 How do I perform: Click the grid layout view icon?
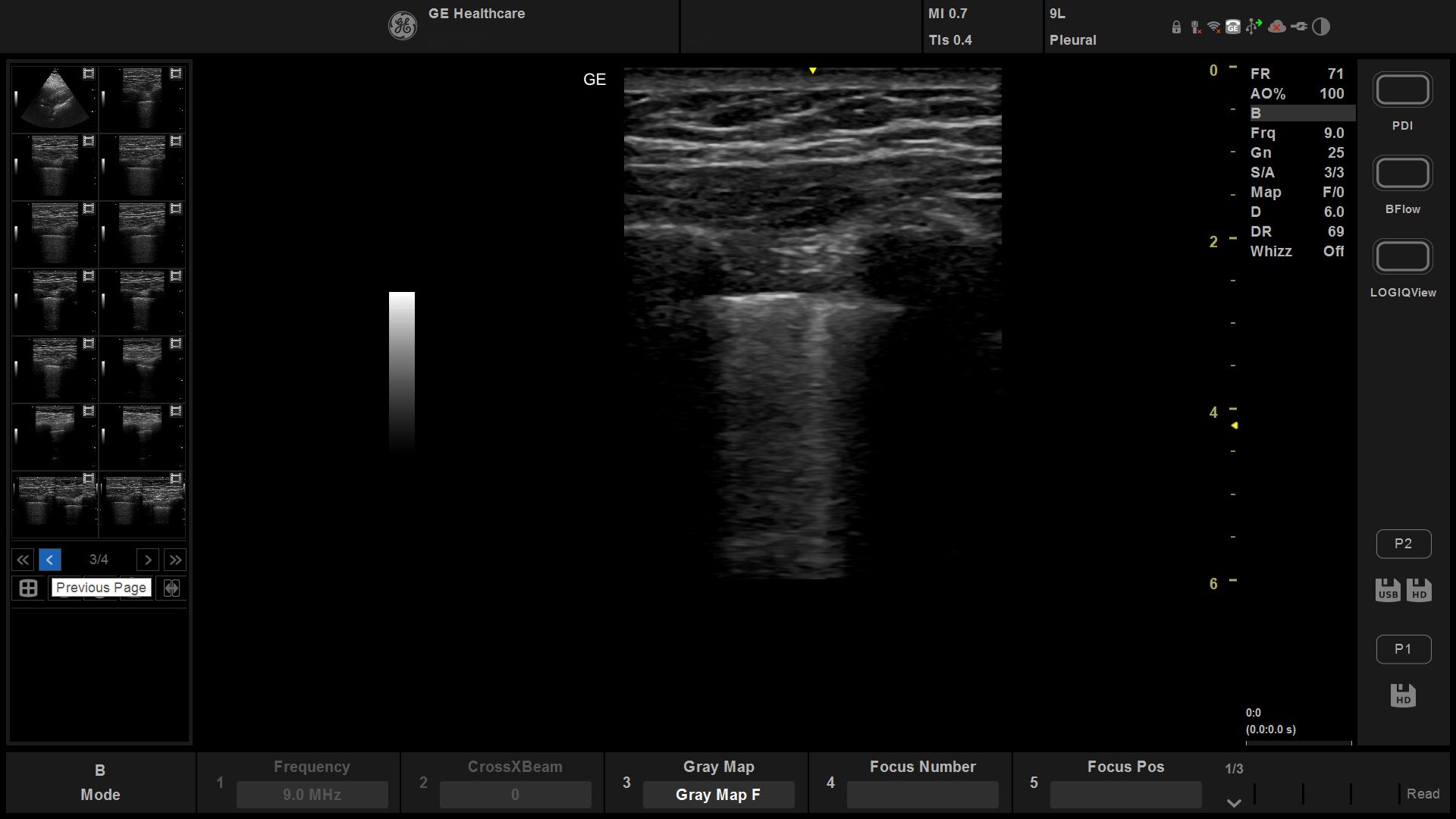[28, 588]
